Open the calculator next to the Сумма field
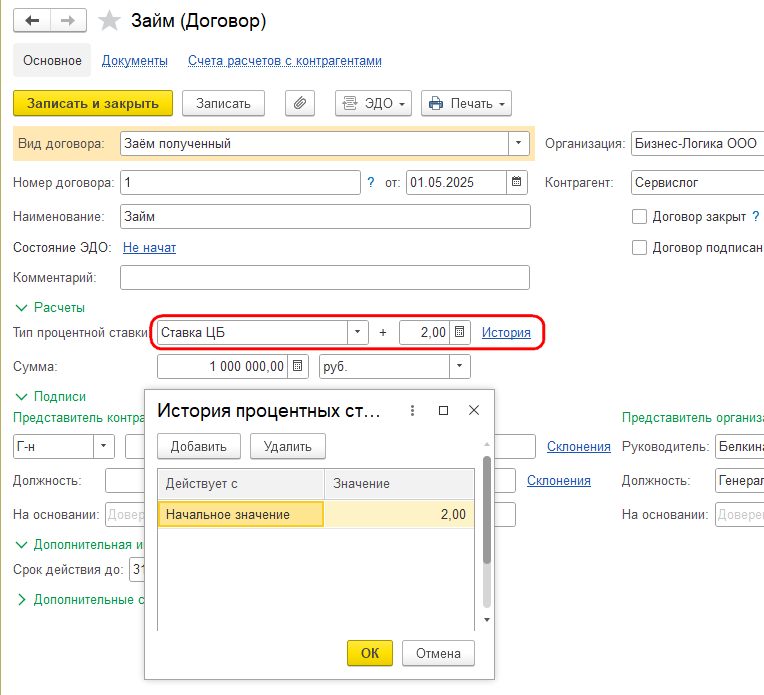 point(298,367)
